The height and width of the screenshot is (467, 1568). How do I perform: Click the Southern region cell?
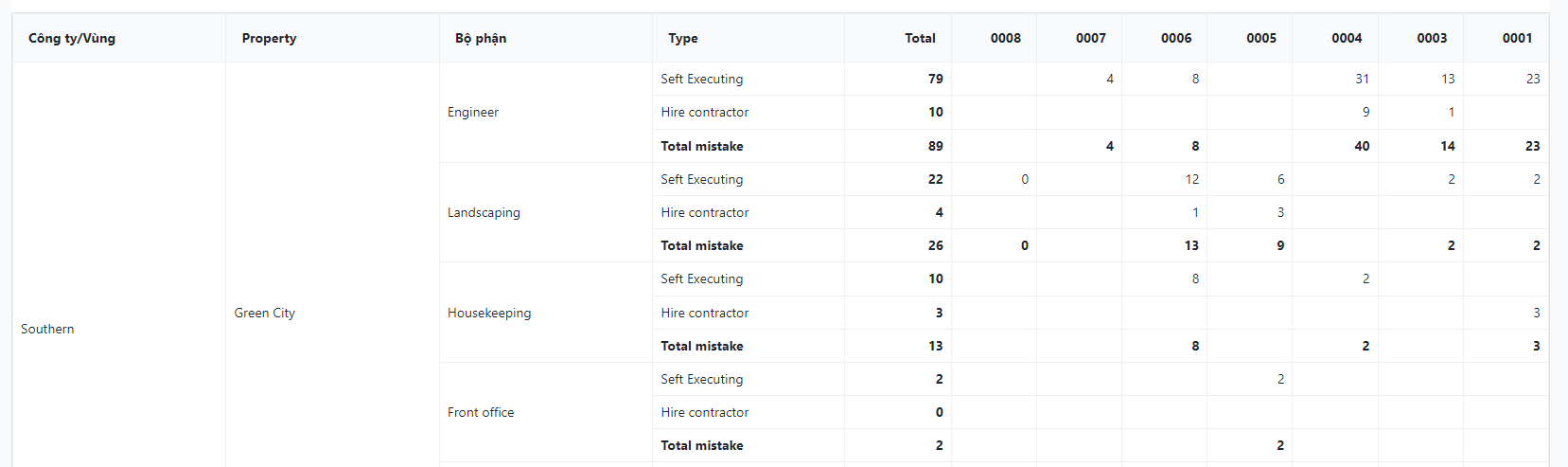[x=47, y=329]
